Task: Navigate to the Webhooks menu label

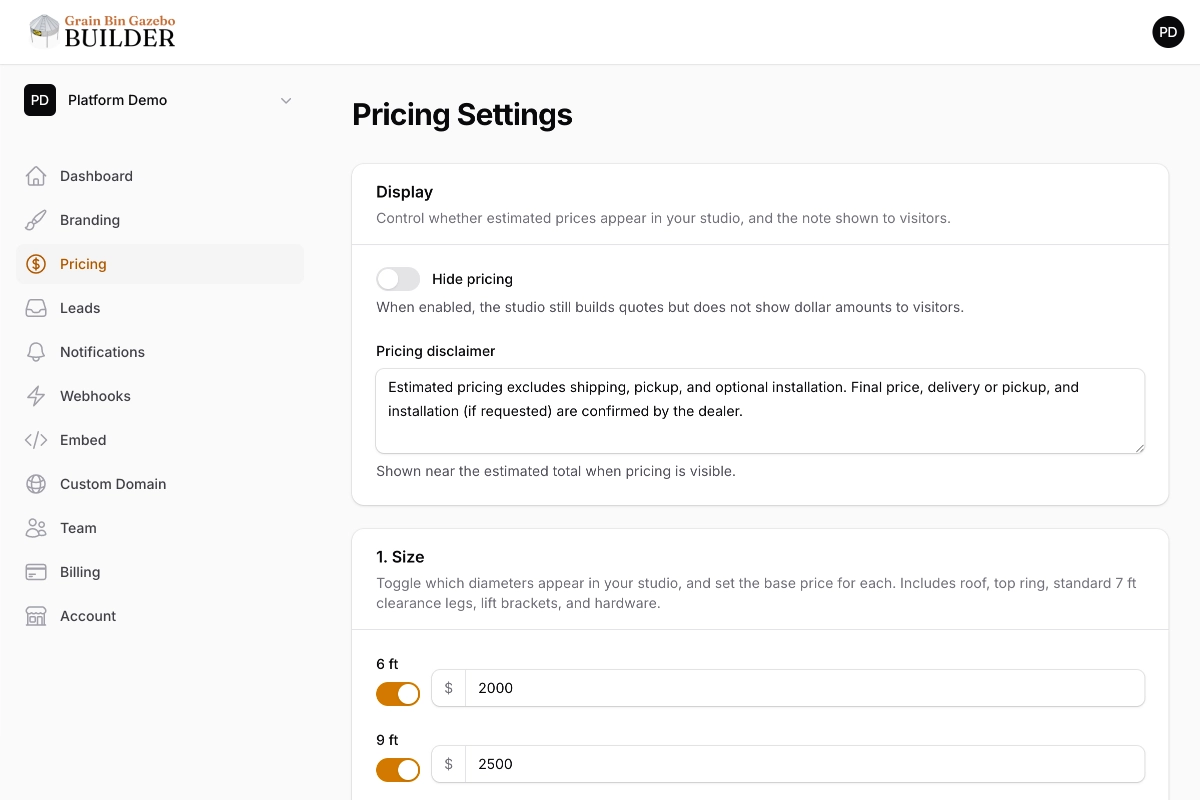Action: click(95, 396)
